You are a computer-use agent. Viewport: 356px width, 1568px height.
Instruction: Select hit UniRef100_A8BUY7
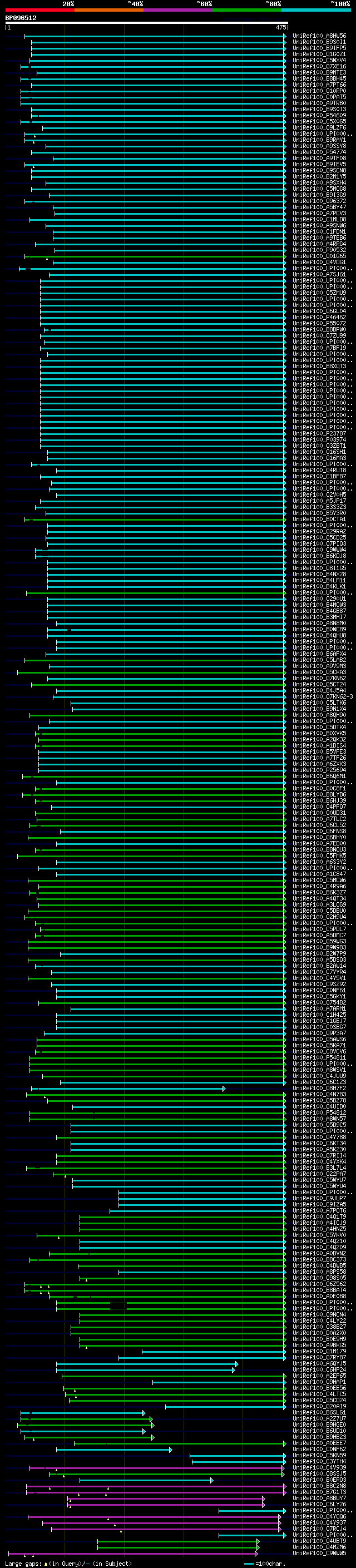pos(319,1498)
